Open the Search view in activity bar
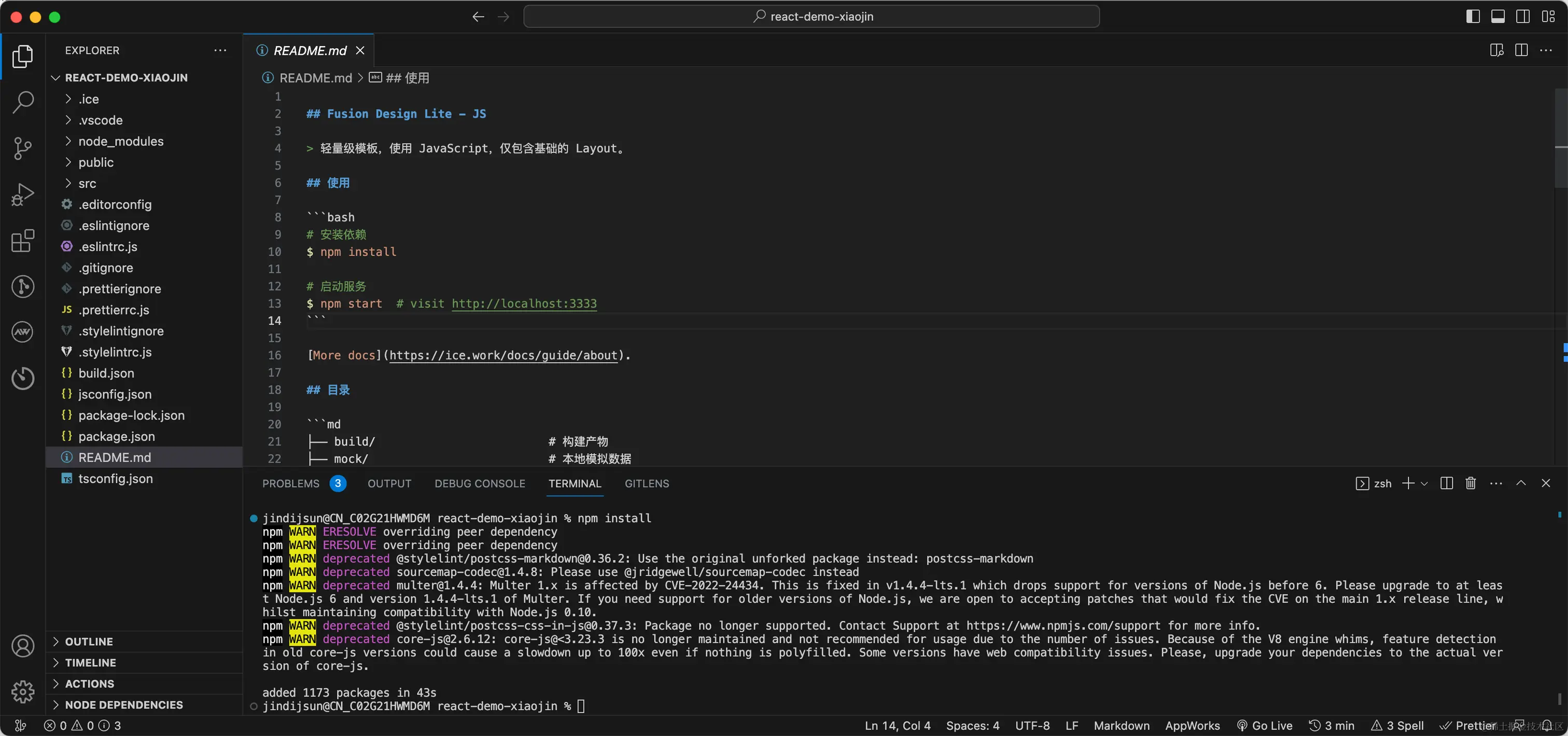1568x736 pixels. (22, 102)
